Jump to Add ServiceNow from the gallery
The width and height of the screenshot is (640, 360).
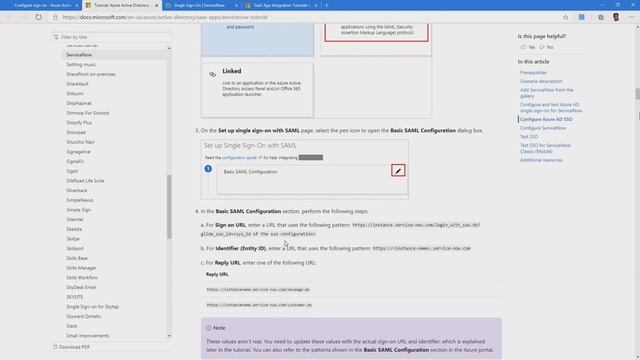pos(547,93)
